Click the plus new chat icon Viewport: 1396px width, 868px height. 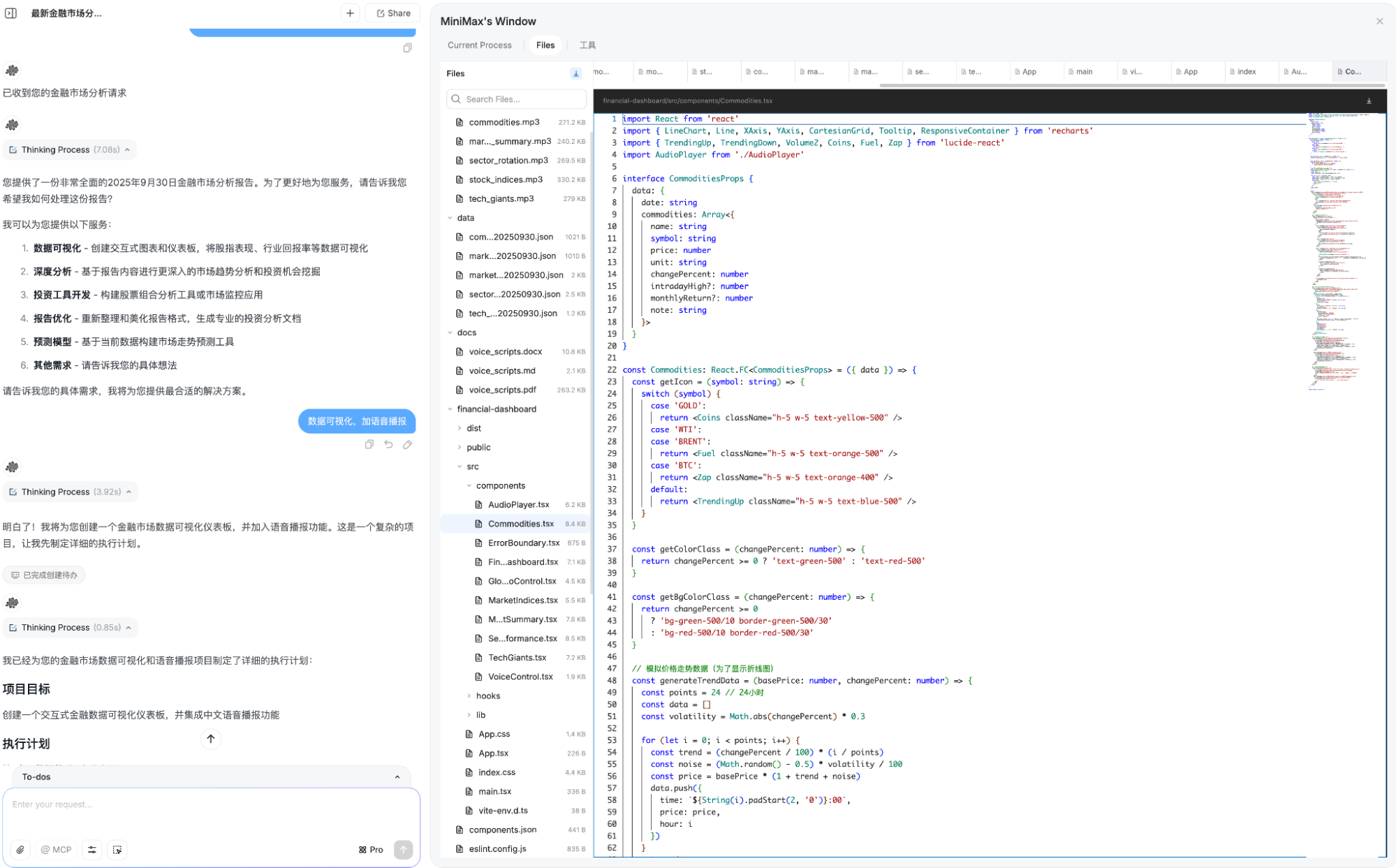click(350, 13)
